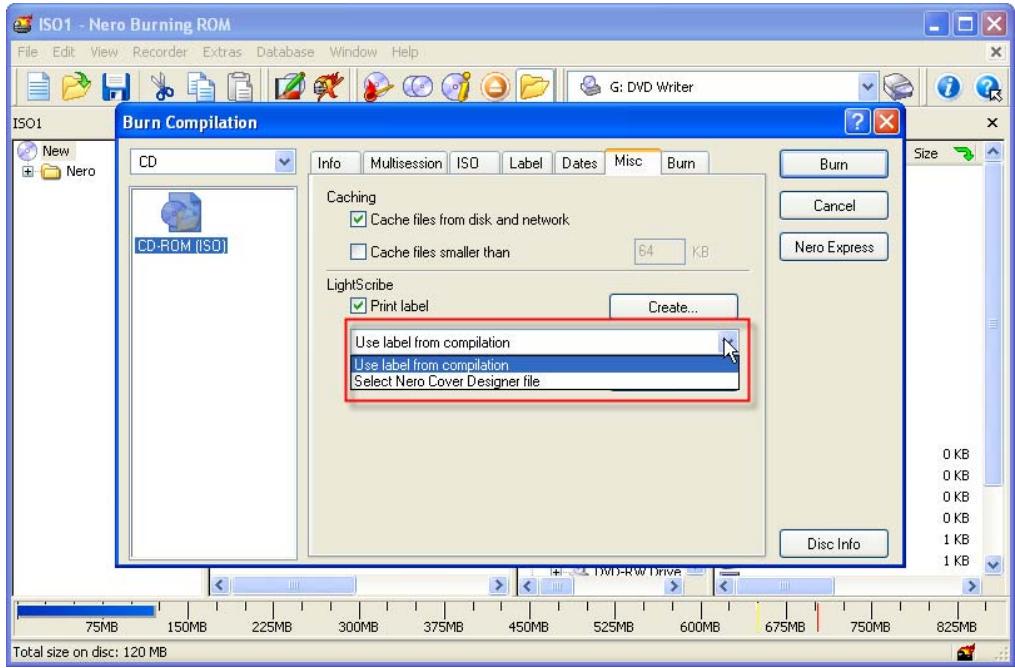The image size is (1015, 668).
Task: Click the Cut scissors icon
Action: (162, 87)
